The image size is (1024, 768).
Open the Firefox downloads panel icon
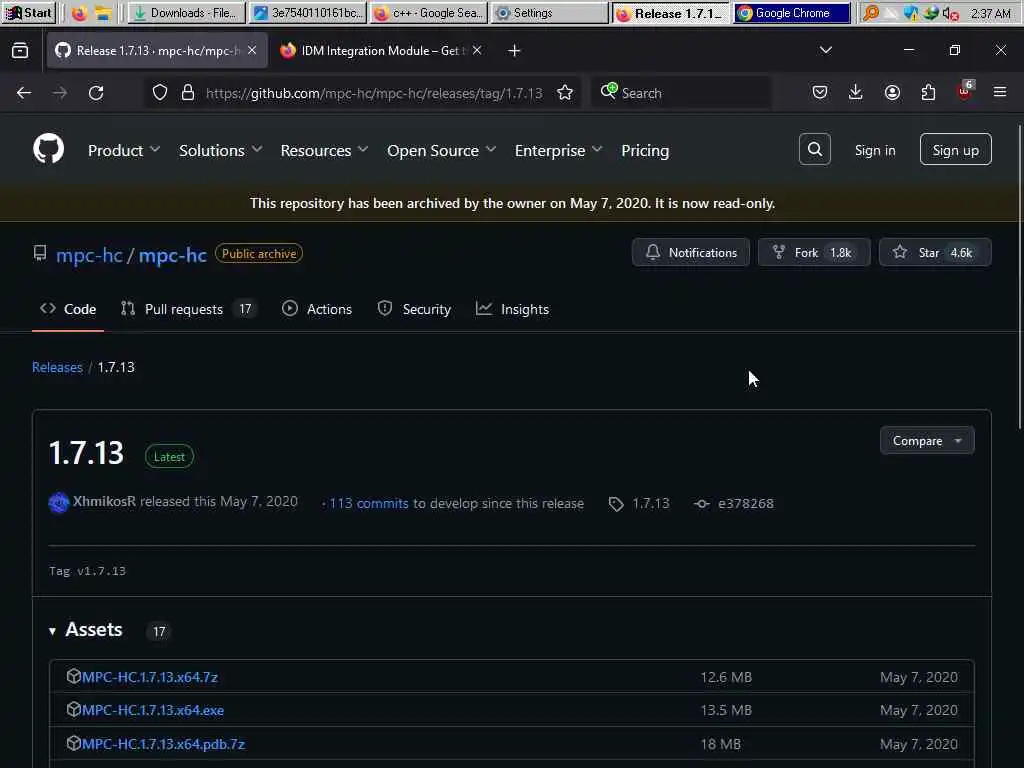coord(856,92)
